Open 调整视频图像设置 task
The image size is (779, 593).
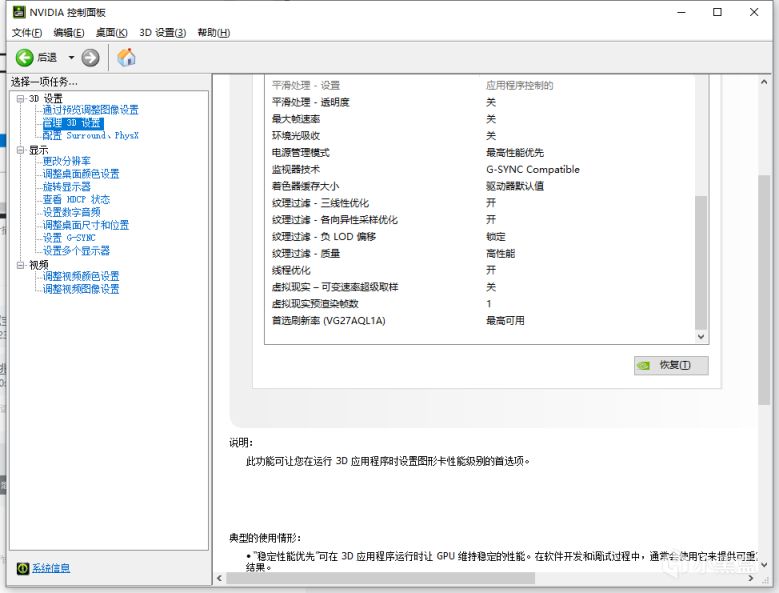tap(81, 289)
